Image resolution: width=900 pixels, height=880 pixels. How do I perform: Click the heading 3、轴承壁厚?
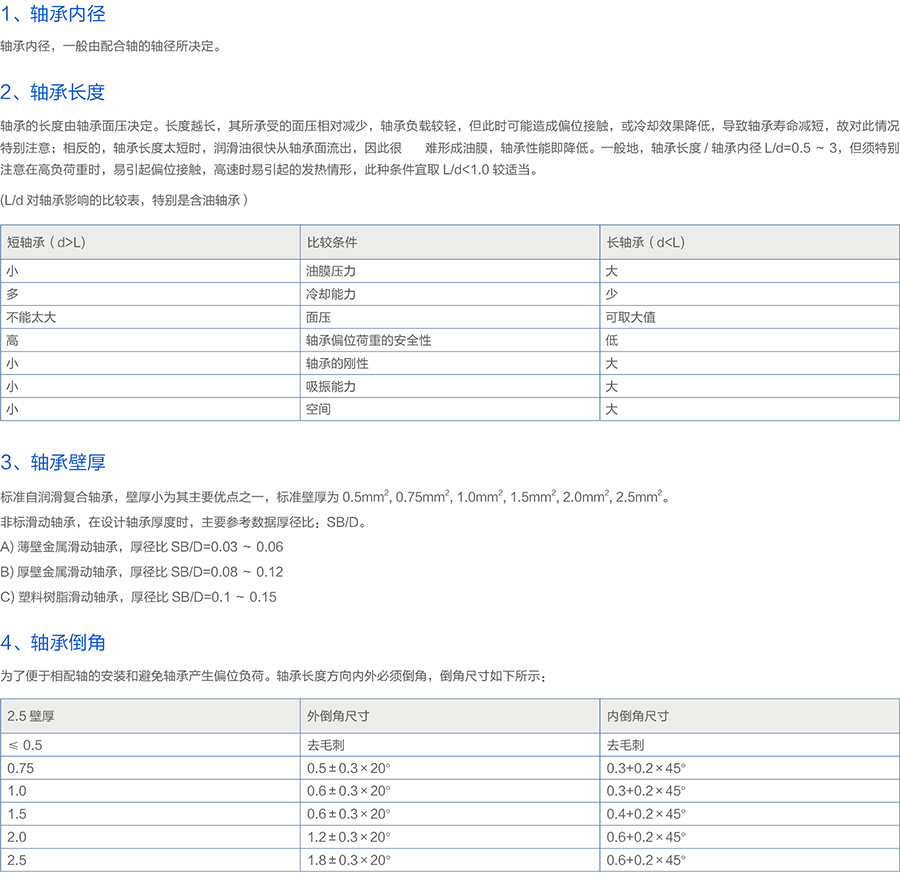coord(53,462)
